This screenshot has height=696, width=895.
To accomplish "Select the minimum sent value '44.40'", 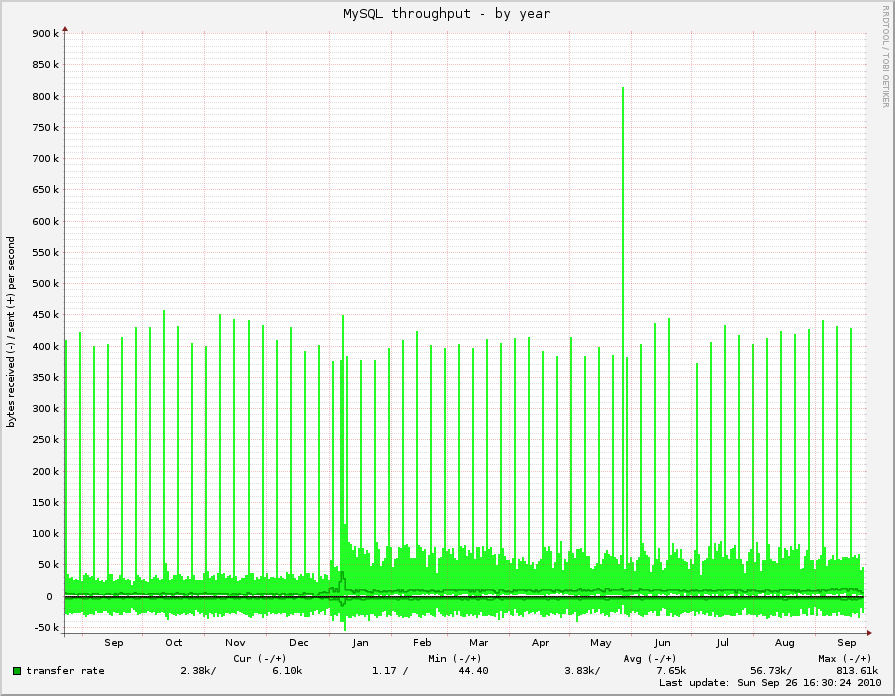I will point(473,671).
